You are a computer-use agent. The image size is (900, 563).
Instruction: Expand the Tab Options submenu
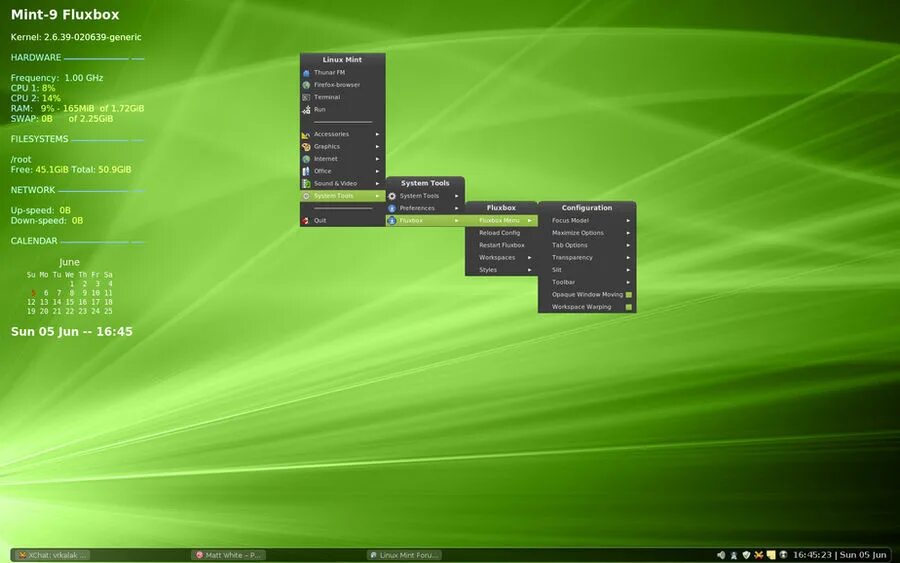click(587, 245)
